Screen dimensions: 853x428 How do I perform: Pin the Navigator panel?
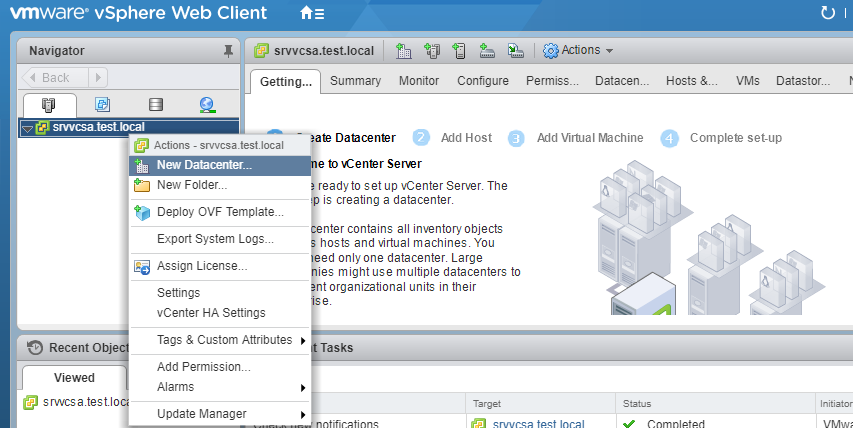tap(228, 51)
